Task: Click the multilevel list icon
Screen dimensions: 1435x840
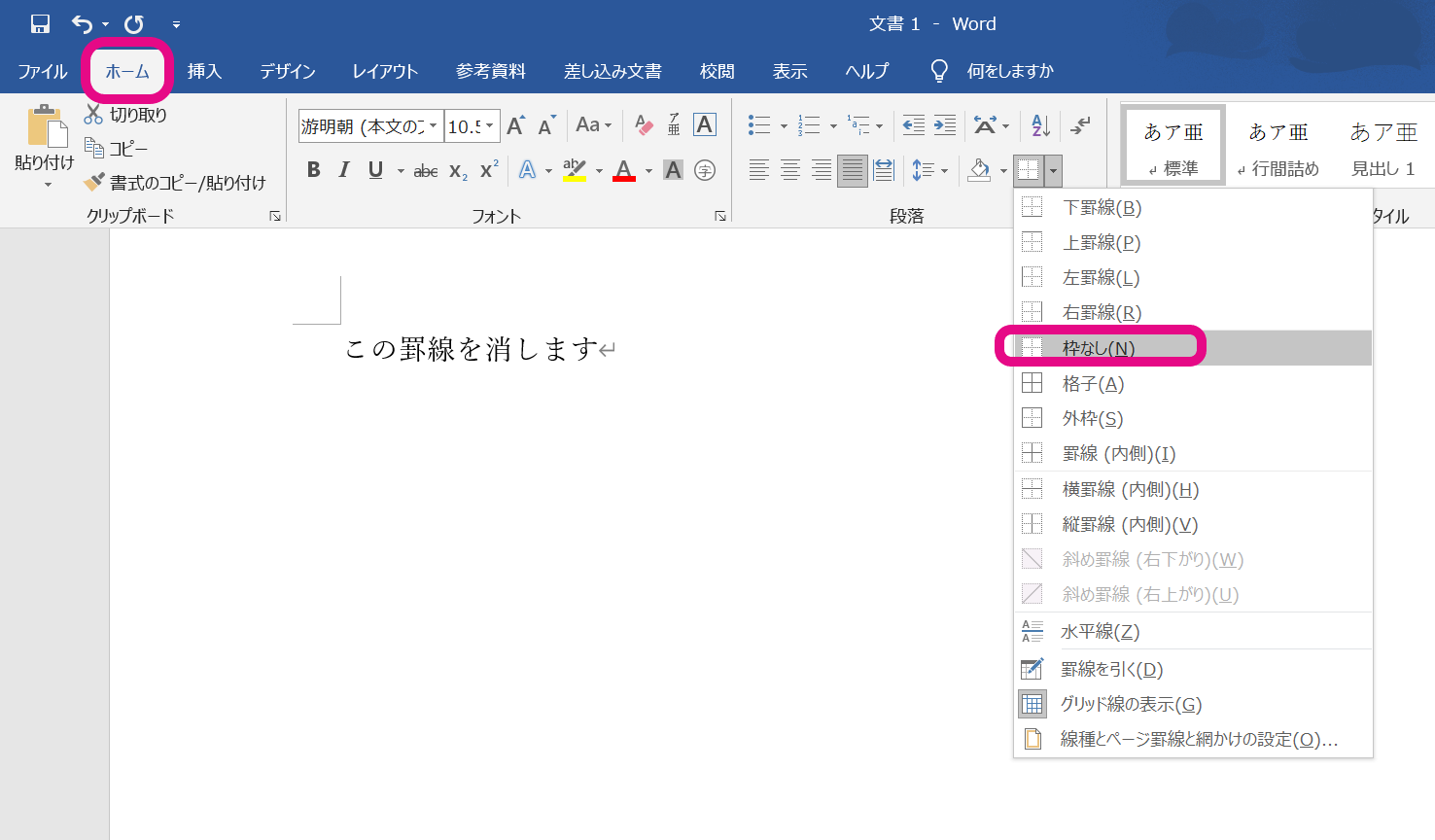Action: tap(858, 125)
